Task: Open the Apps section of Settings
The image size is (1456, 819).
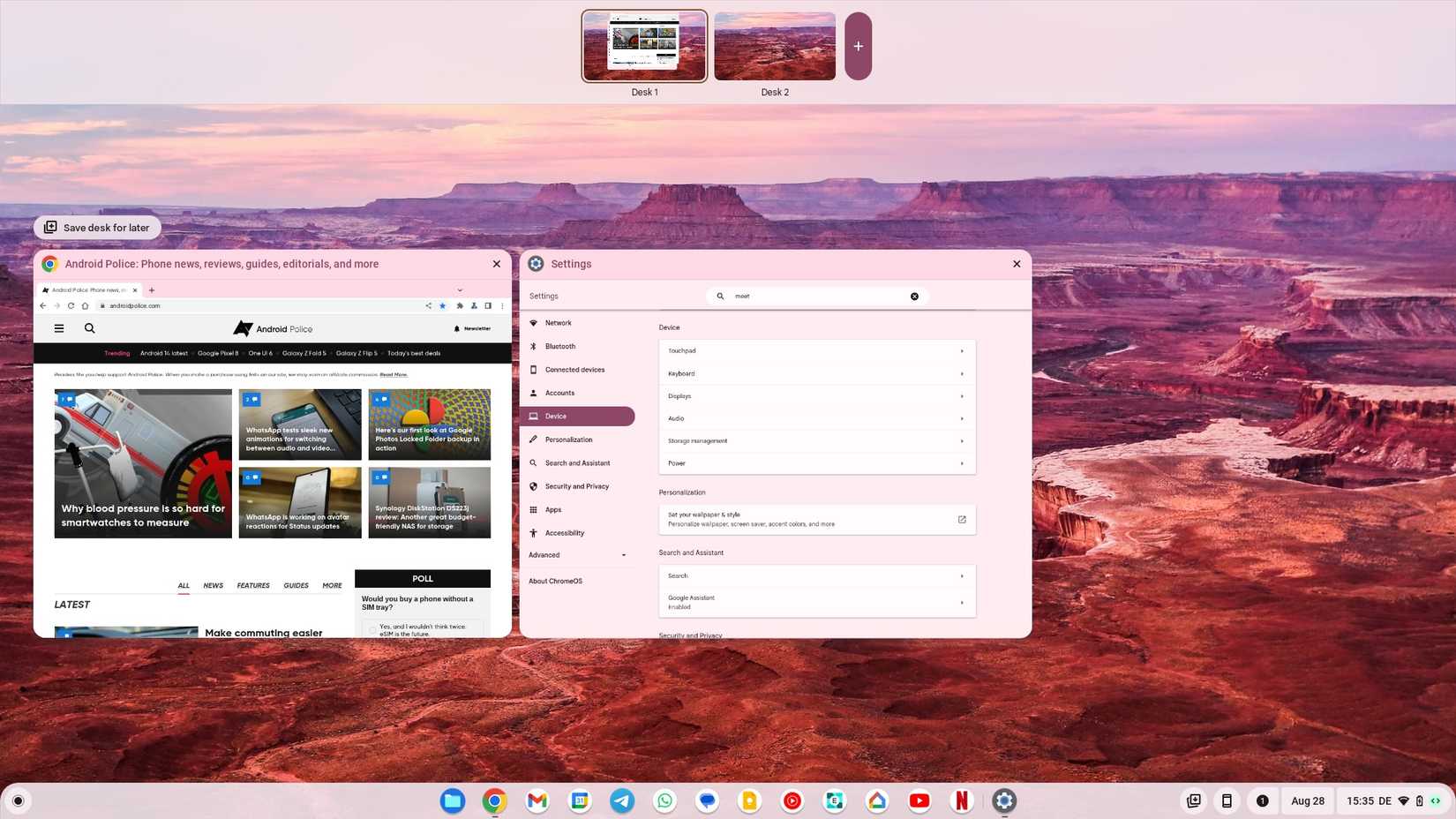Action: tap(552, 509)
